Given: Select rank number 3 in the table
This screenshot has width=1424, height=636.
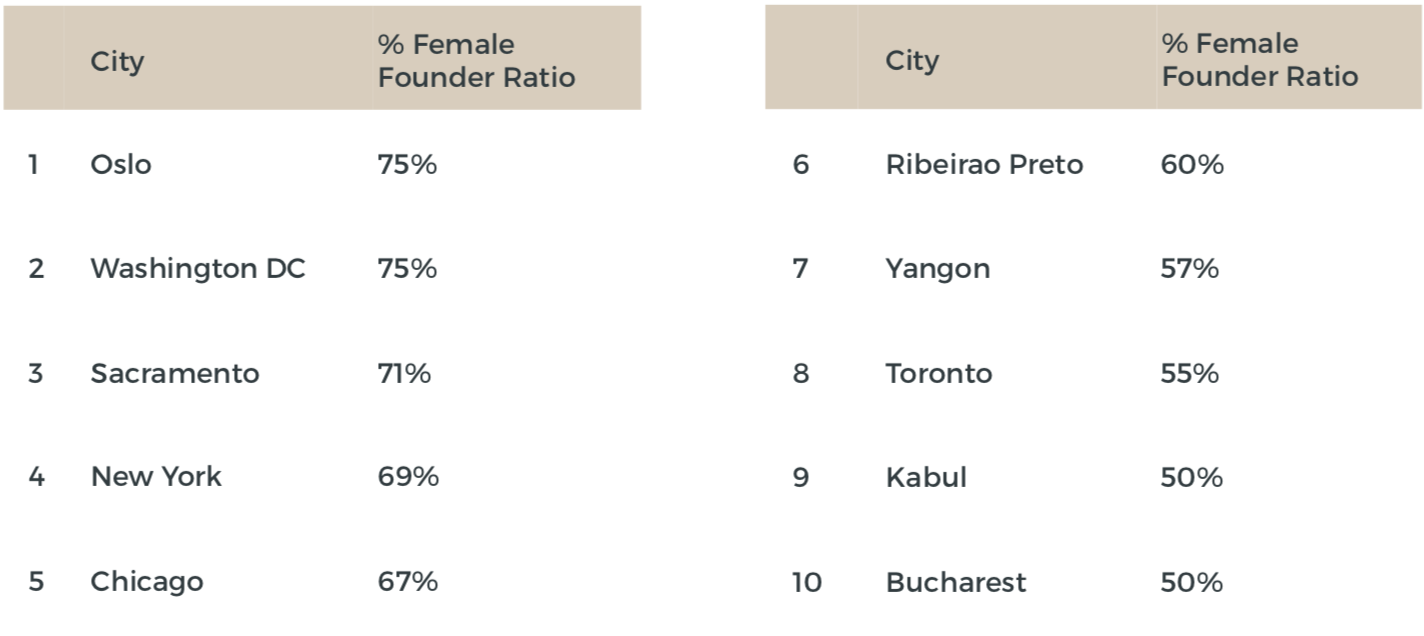Looking at the screenshot, I should [x=36, y=374].
